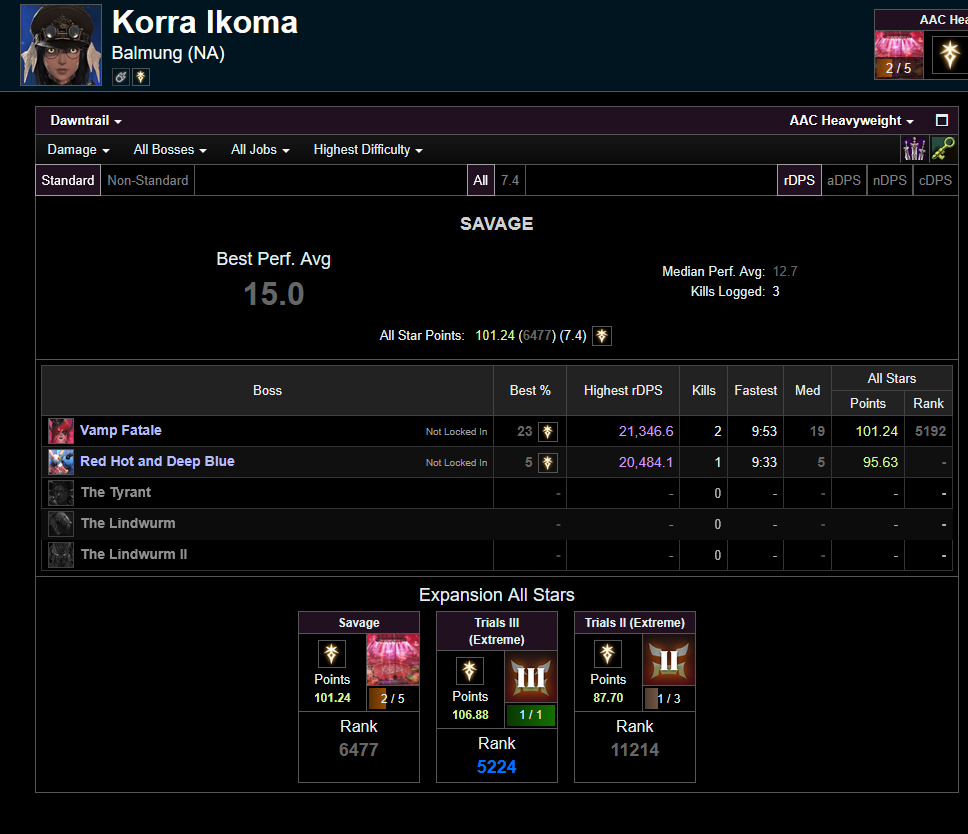Viewport: 968px width, 834px height.
Task: Click the Trials II (Extreme) card header
Action: (x=635, y=622)
